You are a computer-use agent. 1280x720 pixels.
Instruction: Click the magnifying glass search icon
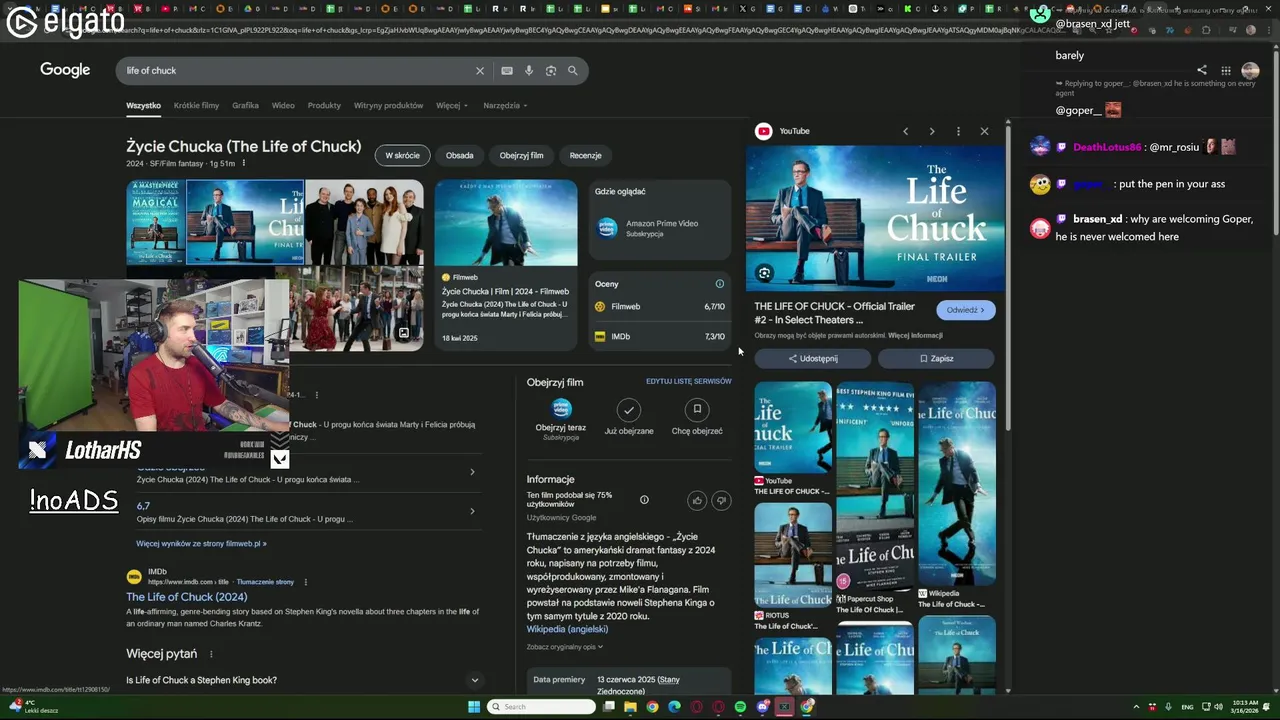[x=573, y=71]
